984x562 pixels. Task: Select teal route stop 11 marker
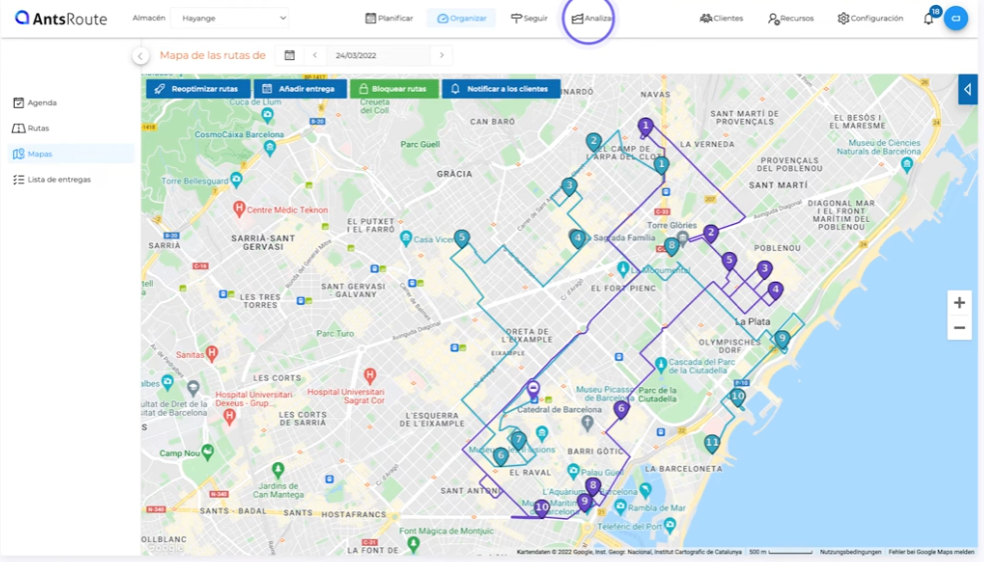coord(712,444)
